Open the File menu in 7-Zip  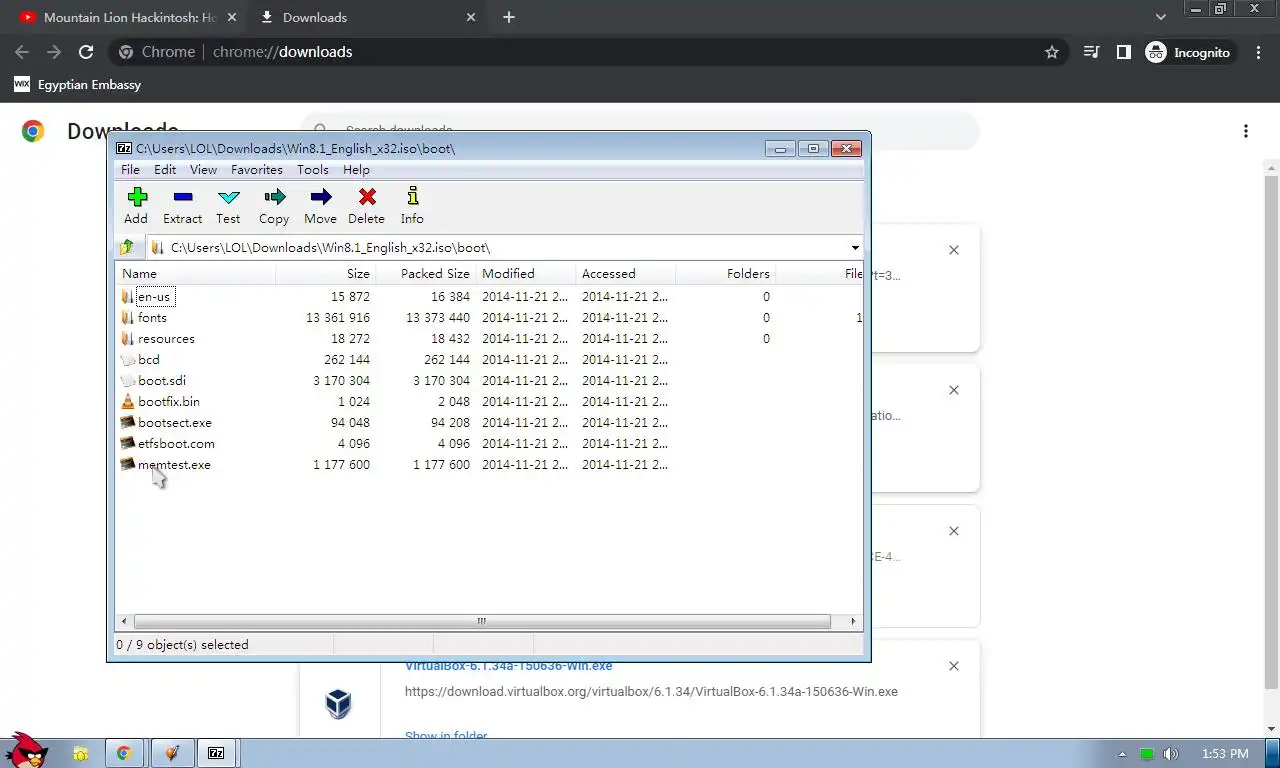130,170
